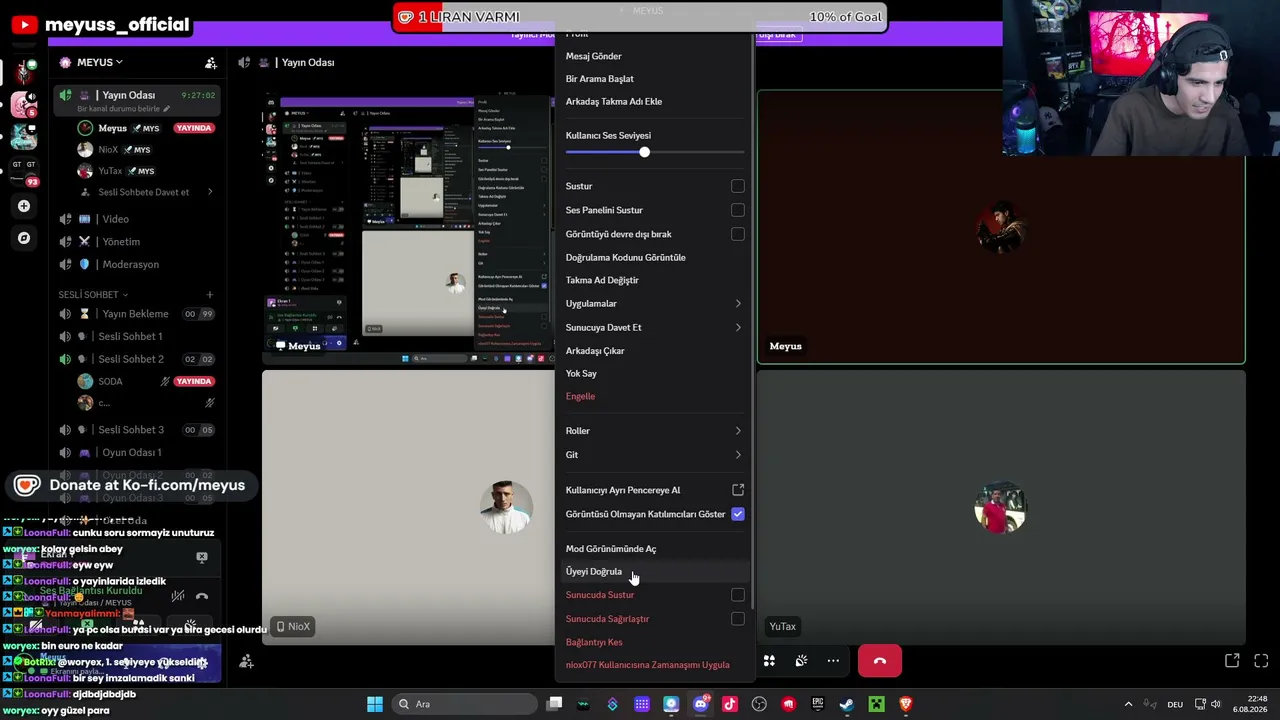Add a channel to SESLİ SOHBET category
The image size is (1280, 720).
point(210,295)
